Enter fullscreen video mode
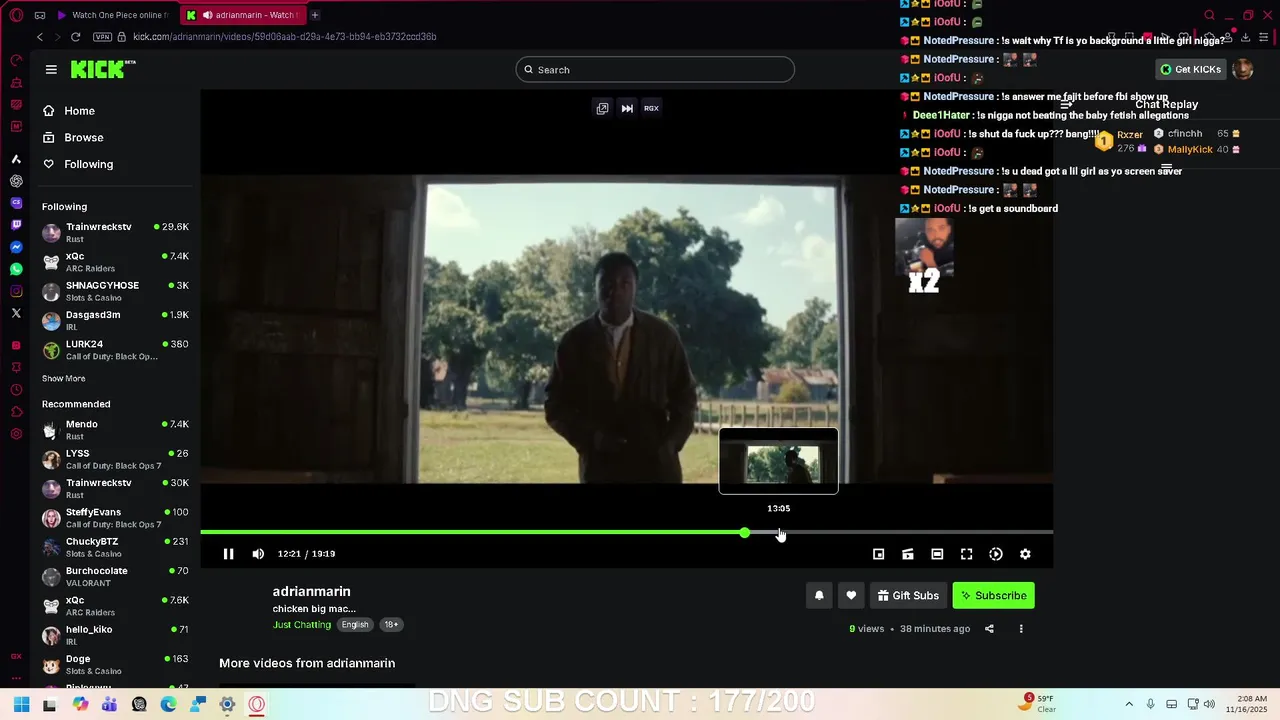The image size is (1280, 720). [x=967, y=554]
